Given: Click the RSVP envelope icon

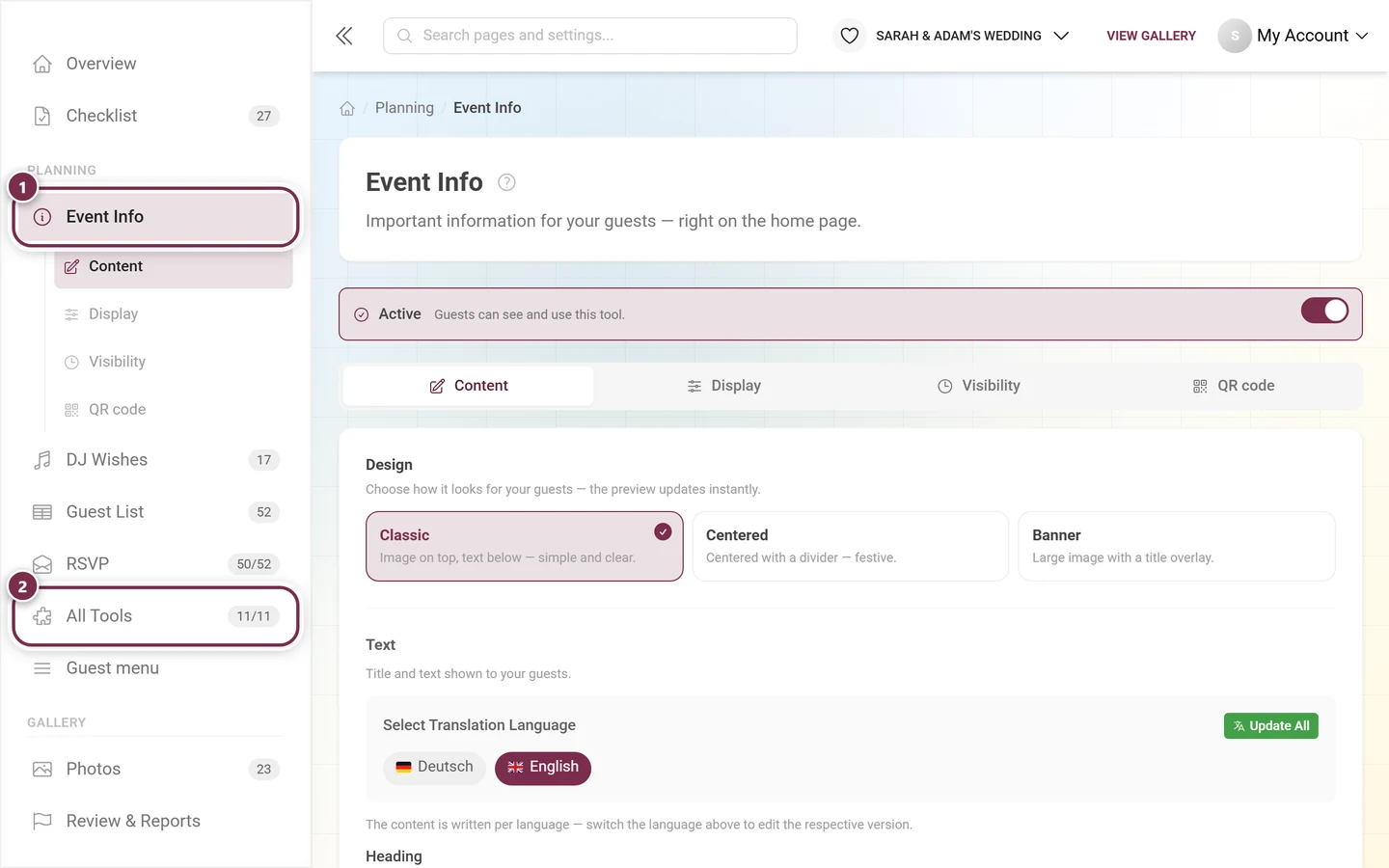Looking at the screenshot, I should pyautogui.click(x=42, y=564).
